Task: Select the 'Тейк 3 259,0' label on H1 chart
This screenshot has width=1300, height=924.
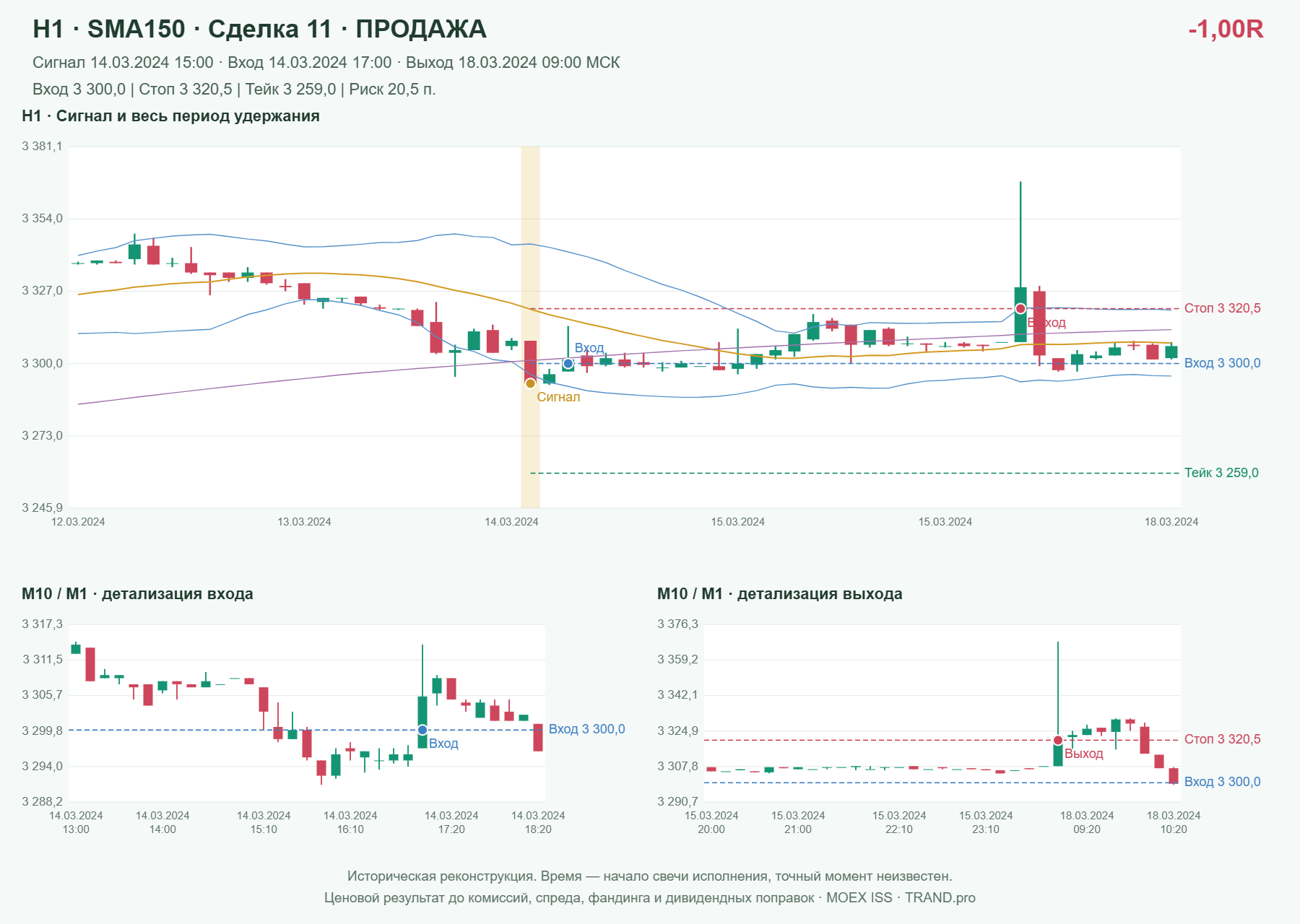Action: click(x=1221, y=473)
